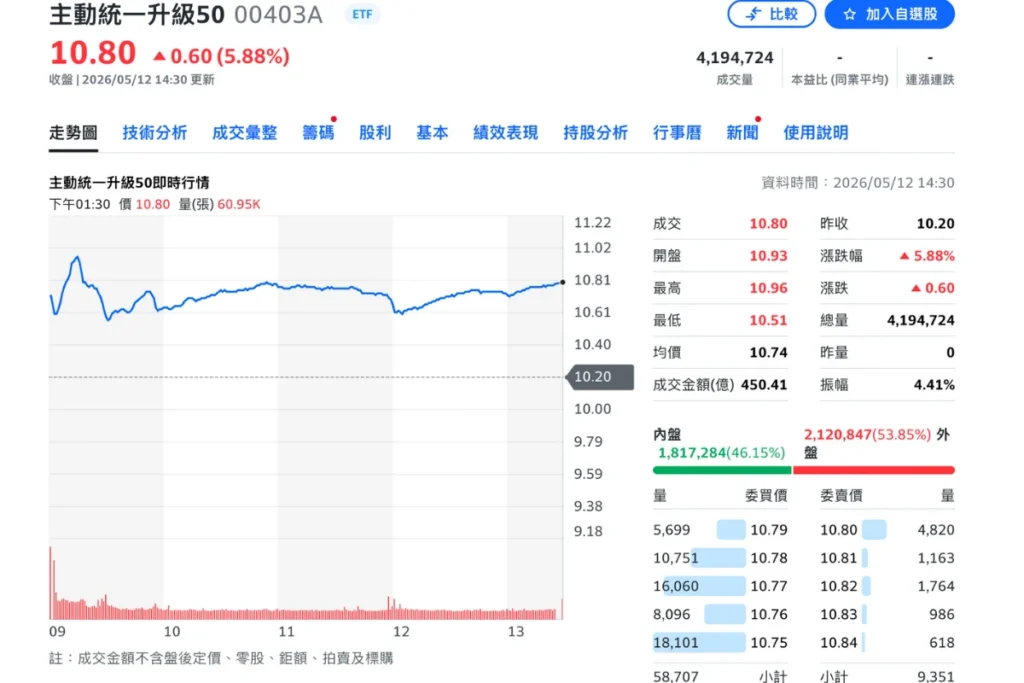Click bid volume 16,060
The height and width of the screenshot is (683, 1024).
tap(676, 586)
